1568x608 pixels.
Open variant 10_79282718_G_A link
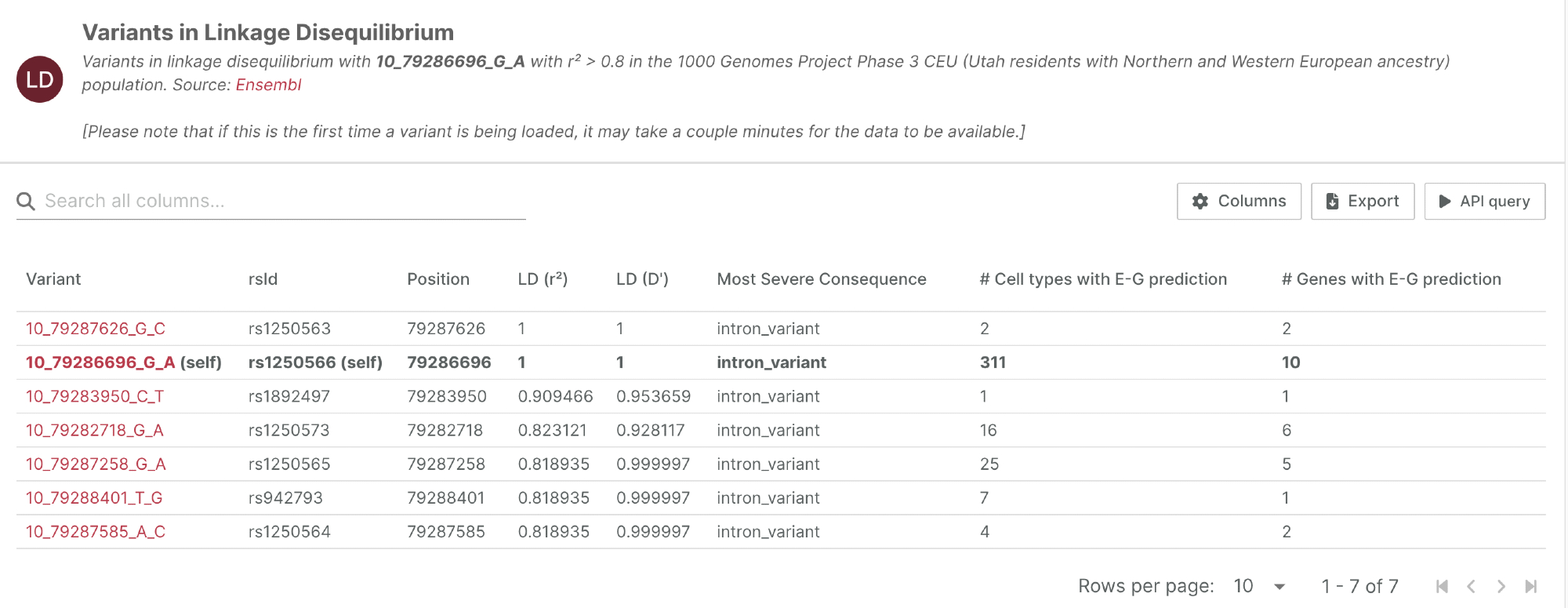[x=95, y=430]
